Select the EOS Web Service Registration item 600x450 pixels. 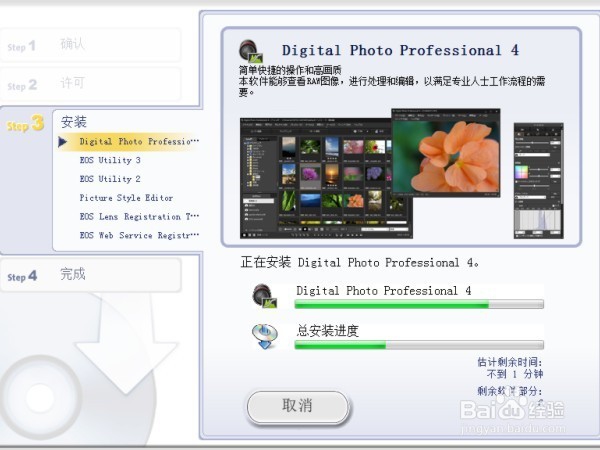click(139, 235)
